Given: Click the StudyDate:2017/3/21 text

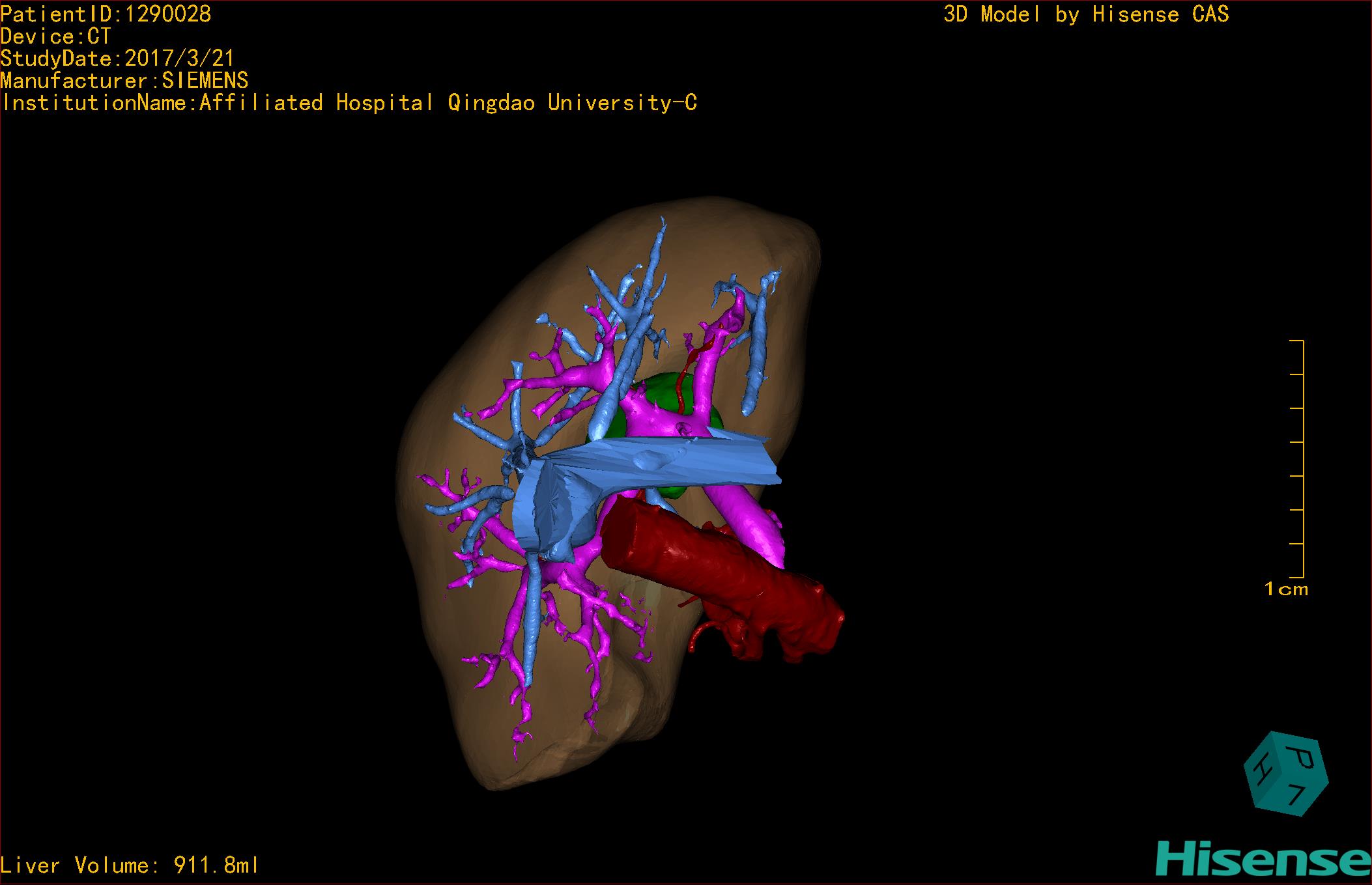Looking at the screenshot, I should (117, 59).
